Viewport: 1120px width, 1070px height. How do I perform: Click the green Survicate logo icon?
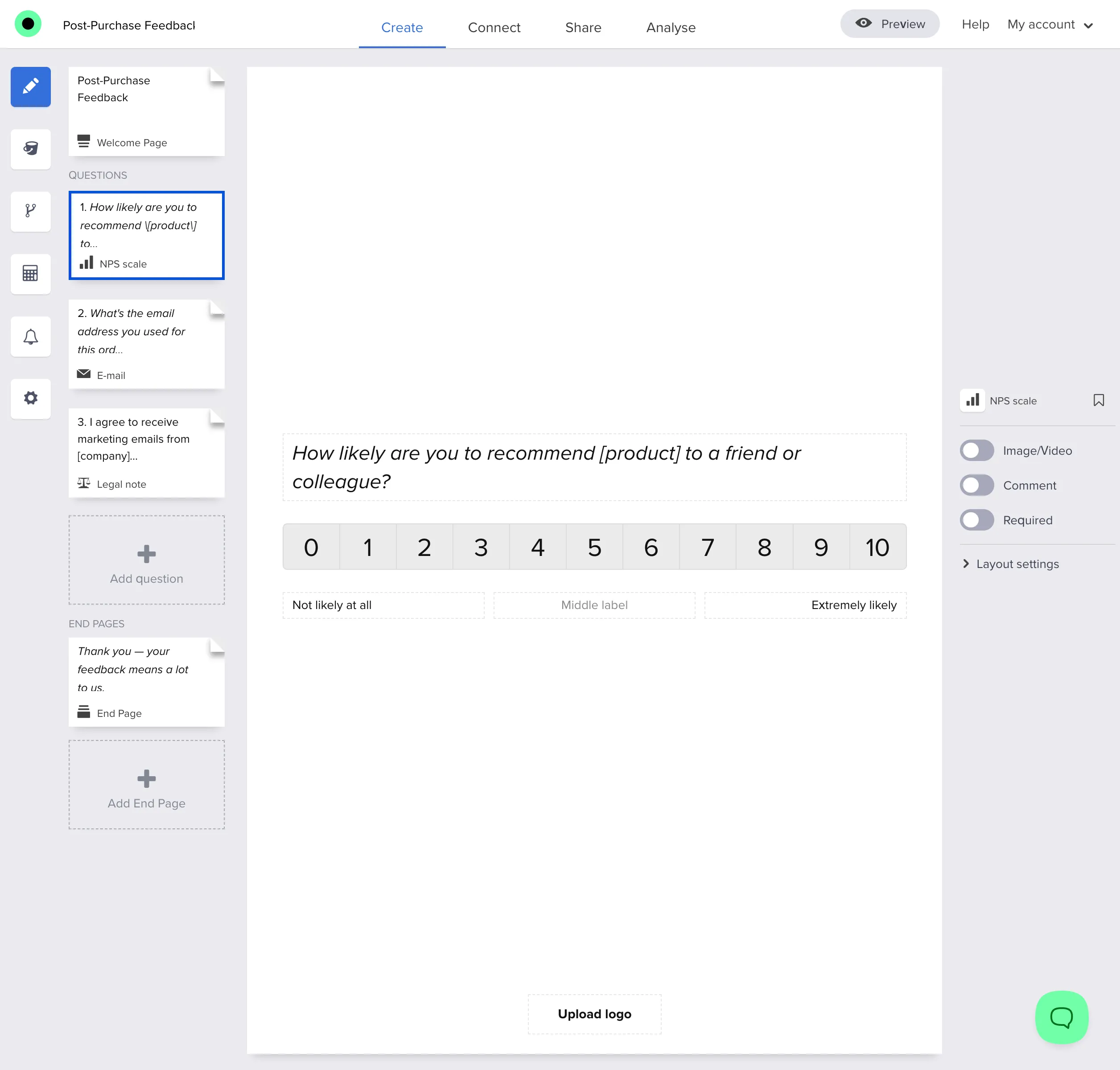(x=28, y=24)
